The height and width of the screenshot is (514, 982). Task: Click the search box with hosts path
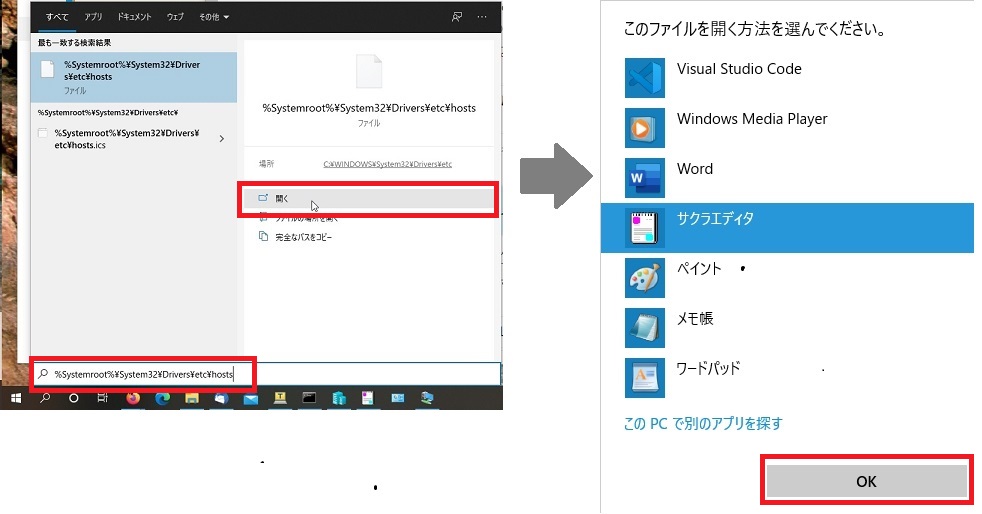267,374
